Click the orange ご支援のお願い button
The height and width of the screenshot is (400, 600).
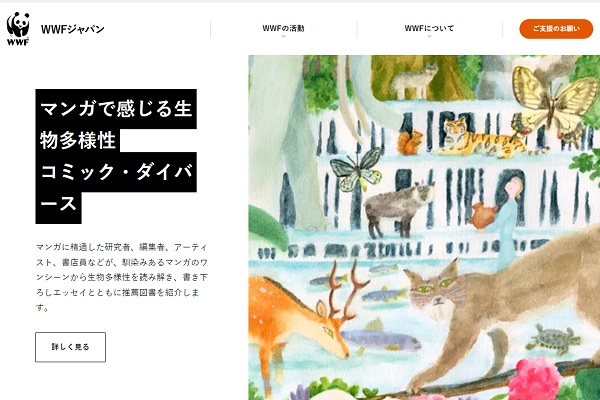click(x=556, y=29)
